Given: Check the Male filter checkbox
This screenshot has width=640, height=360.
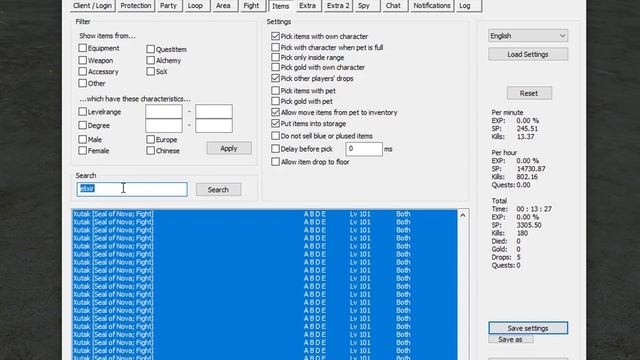Looking at the screenshot, I should click(82, 139).
